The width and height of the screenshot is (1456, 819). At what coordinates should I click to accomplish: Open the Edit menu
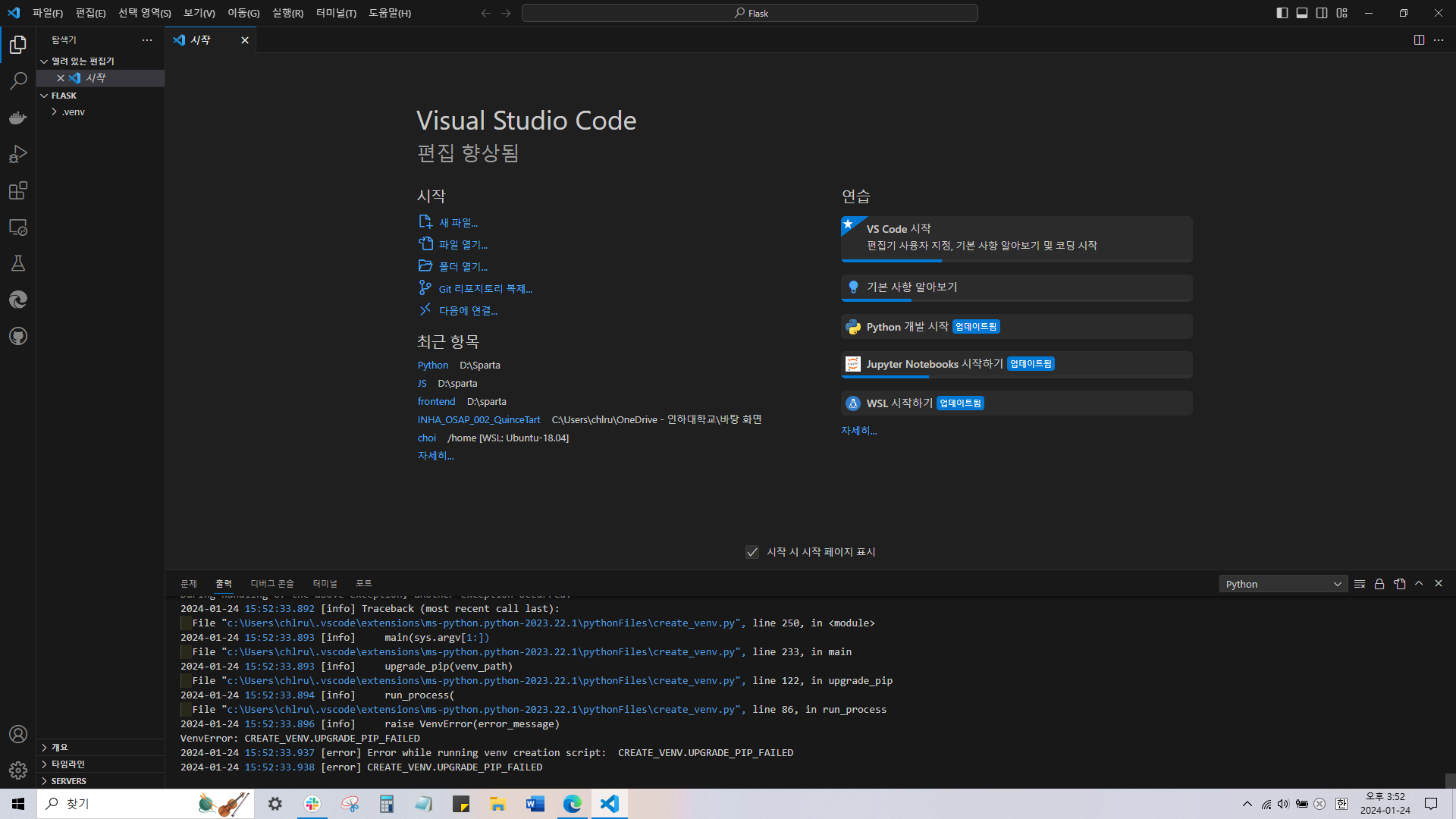91,13
